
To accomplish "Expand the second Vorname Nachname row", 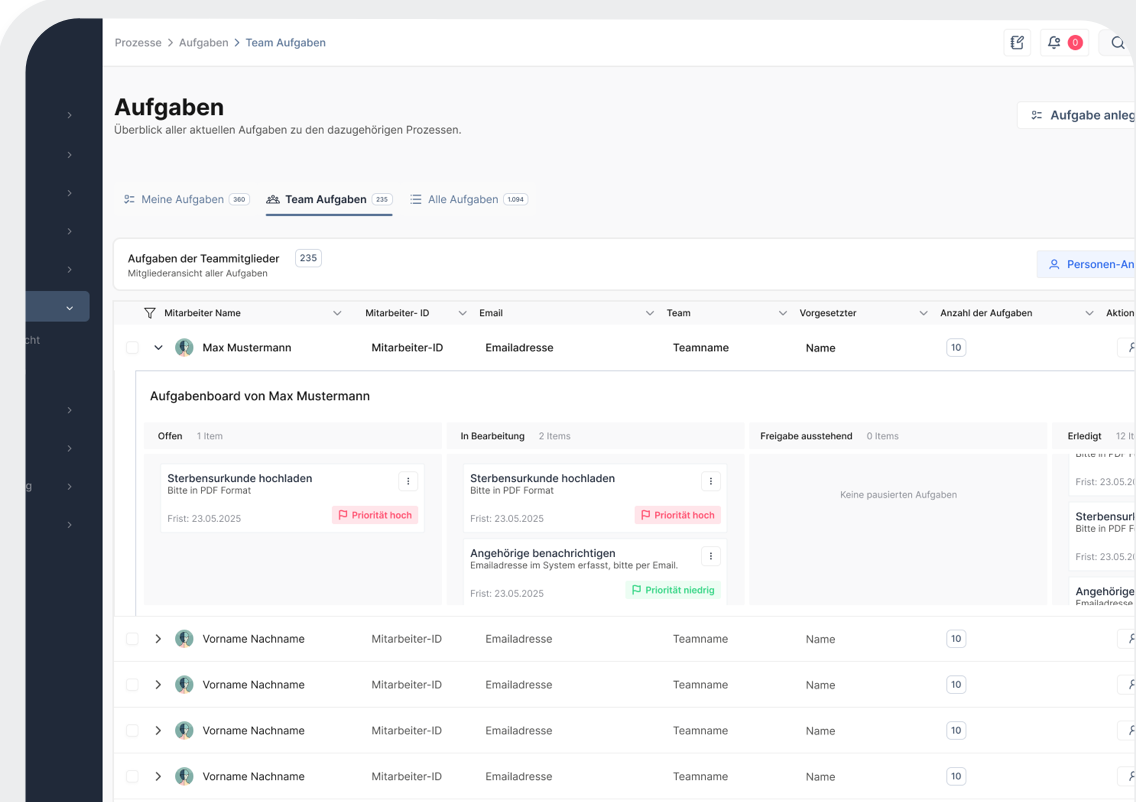I will 158,685.
